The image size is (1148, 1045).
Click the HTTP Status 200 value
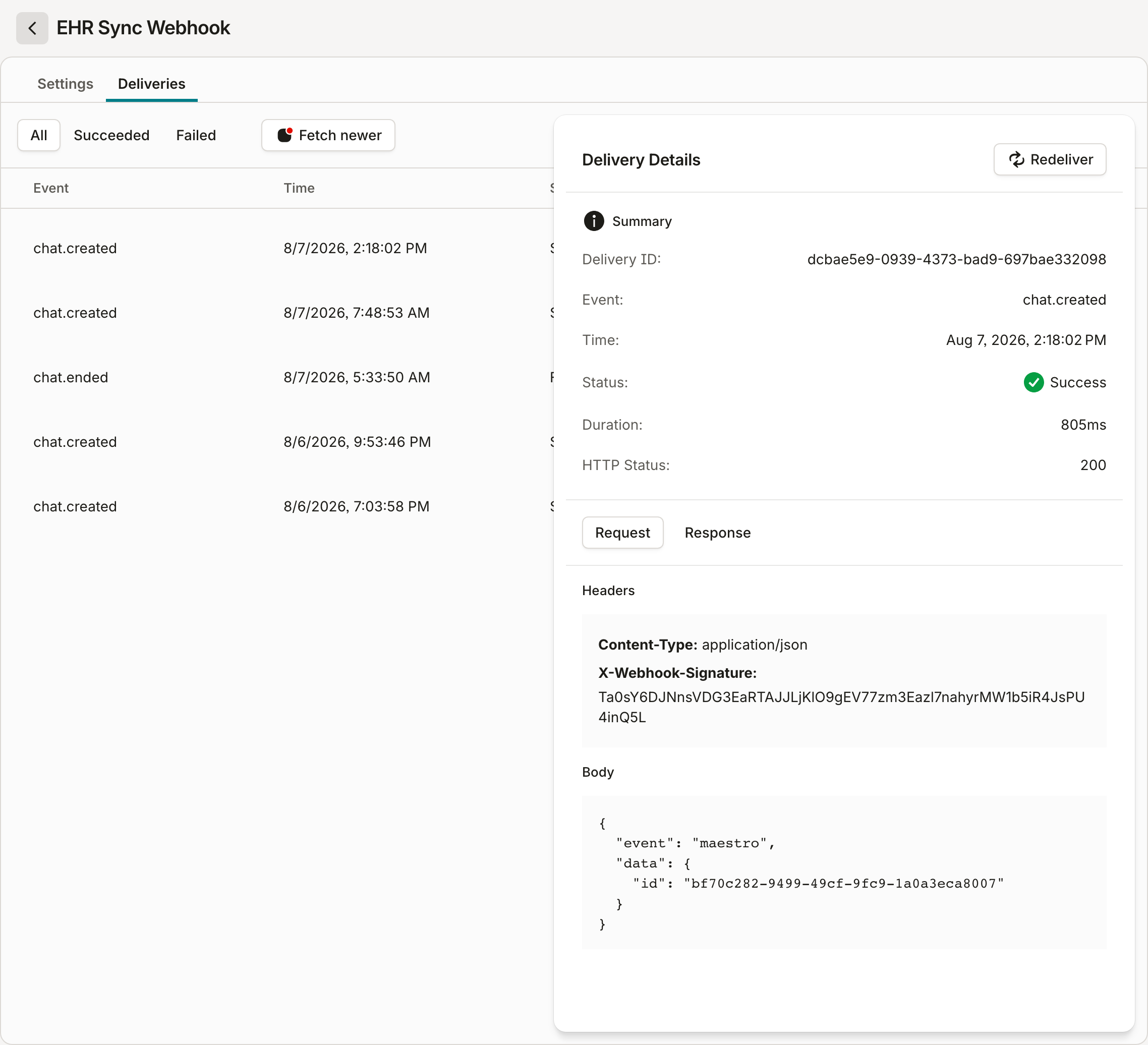point(1093,465)
